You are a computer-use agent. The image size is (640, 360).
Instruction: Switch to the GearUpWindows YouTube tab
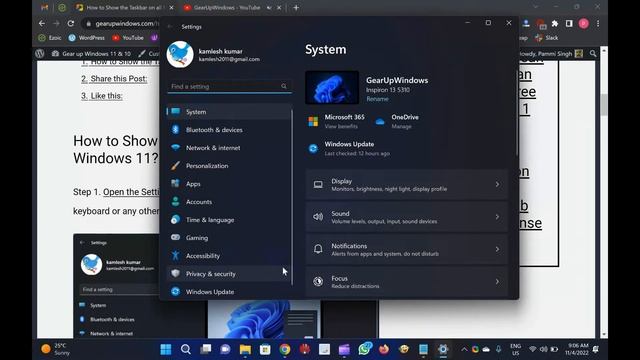click(227, 7)
